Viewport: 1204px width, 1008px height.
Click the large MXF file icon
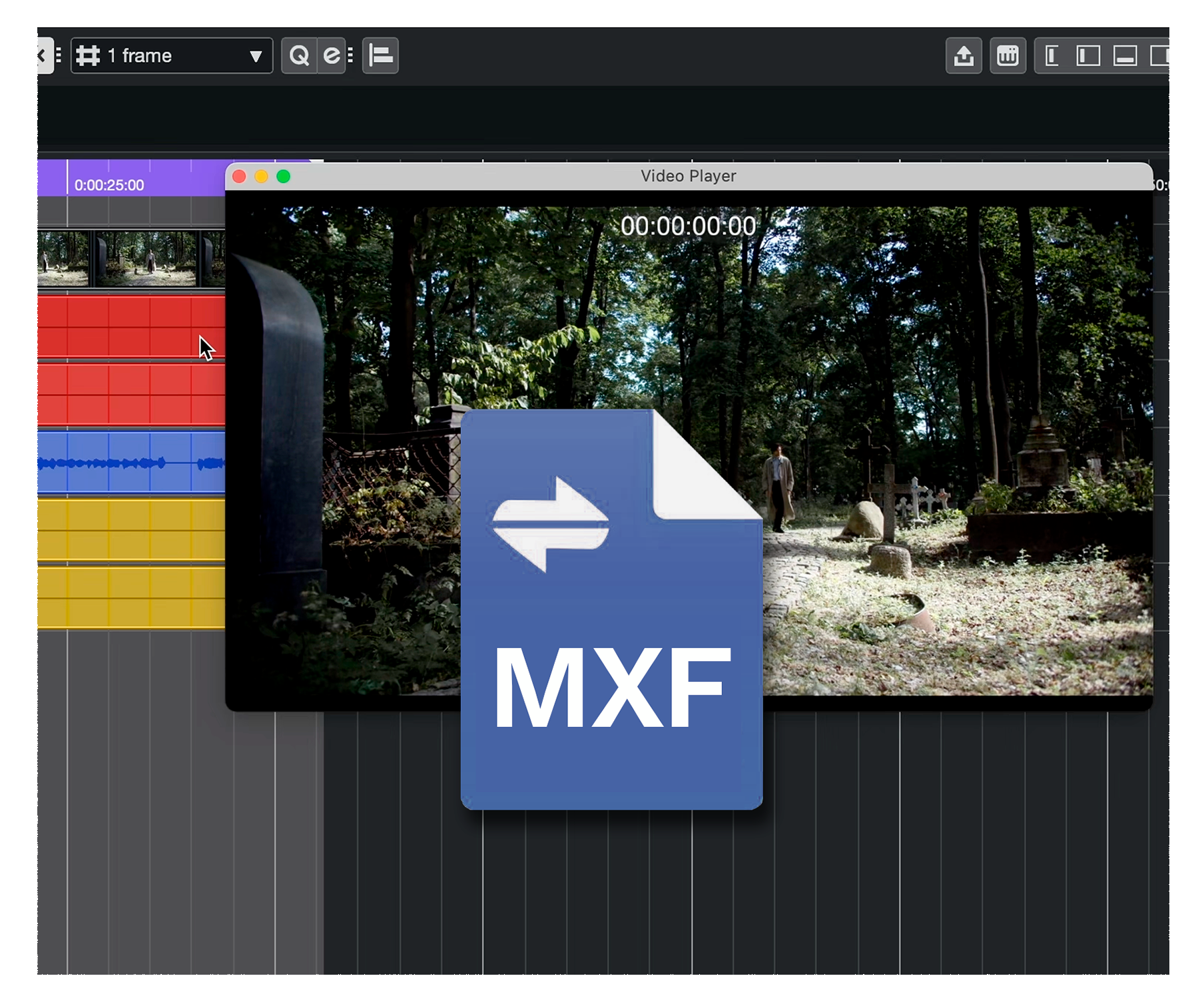pos(611,609)
